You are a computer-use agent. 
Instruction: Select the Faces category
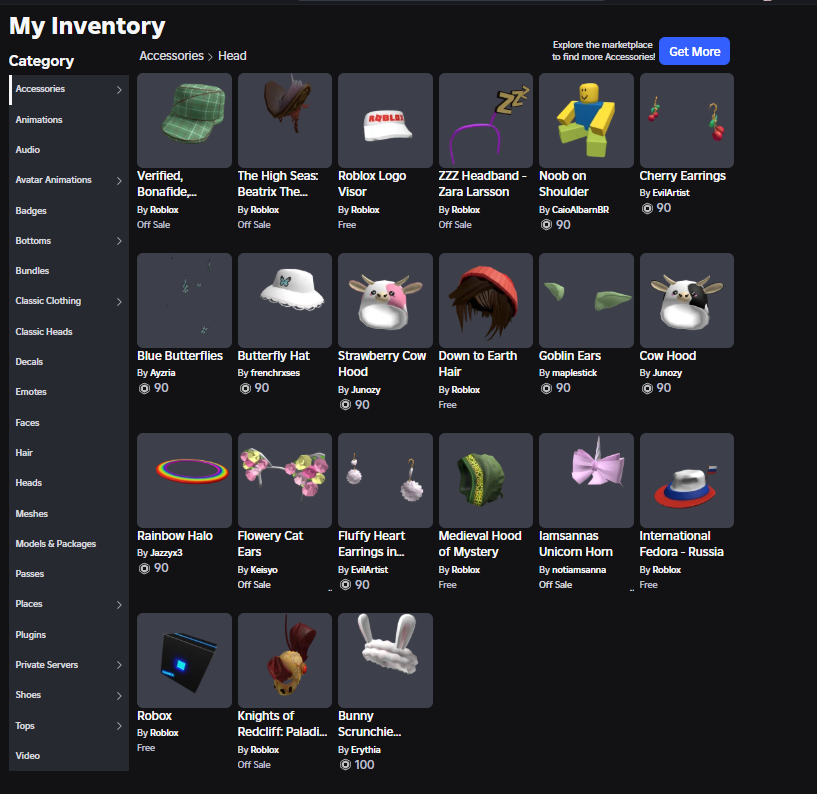click(69, 423)
